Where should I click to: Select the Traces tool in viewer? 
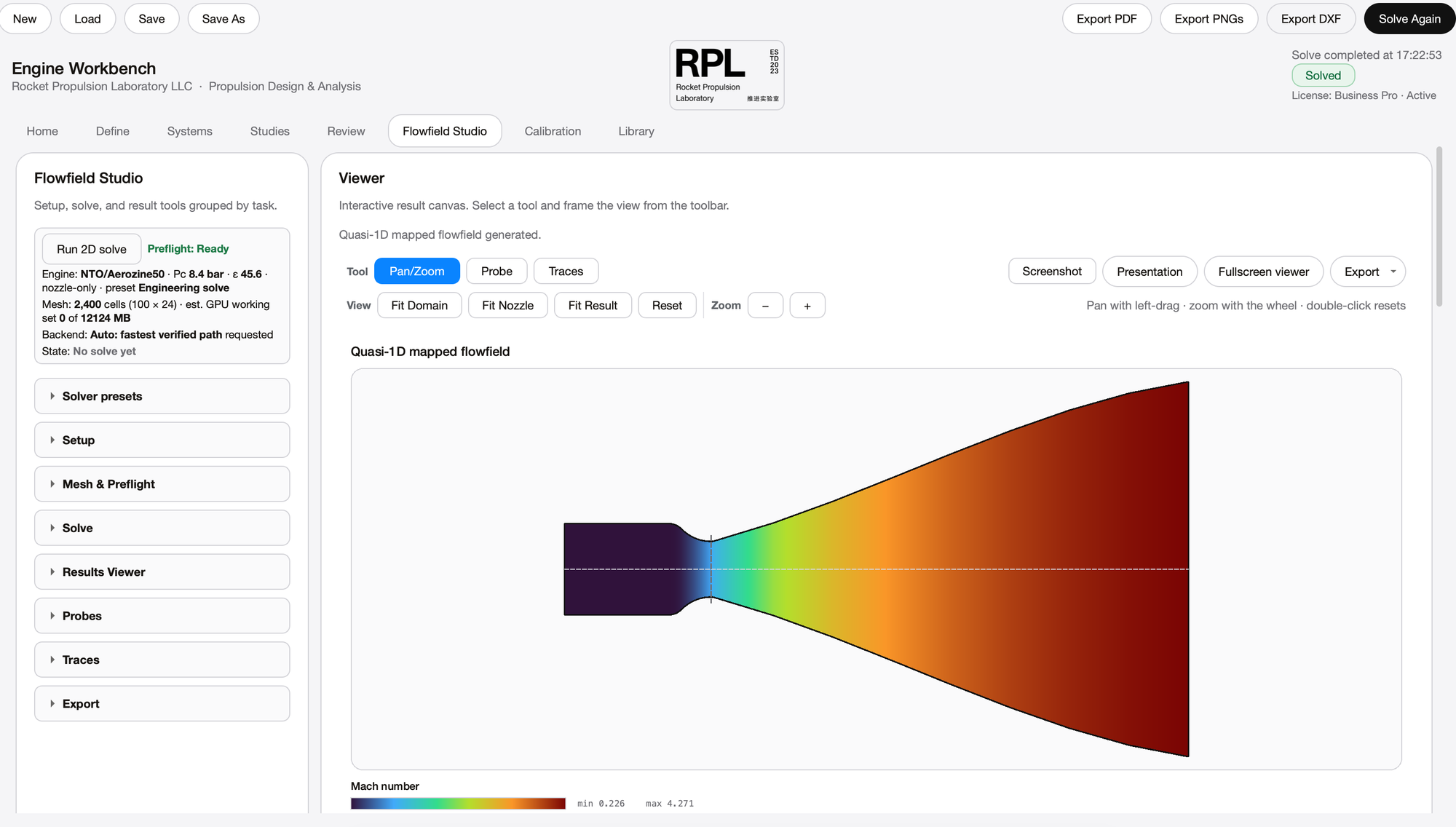[566, 271]
